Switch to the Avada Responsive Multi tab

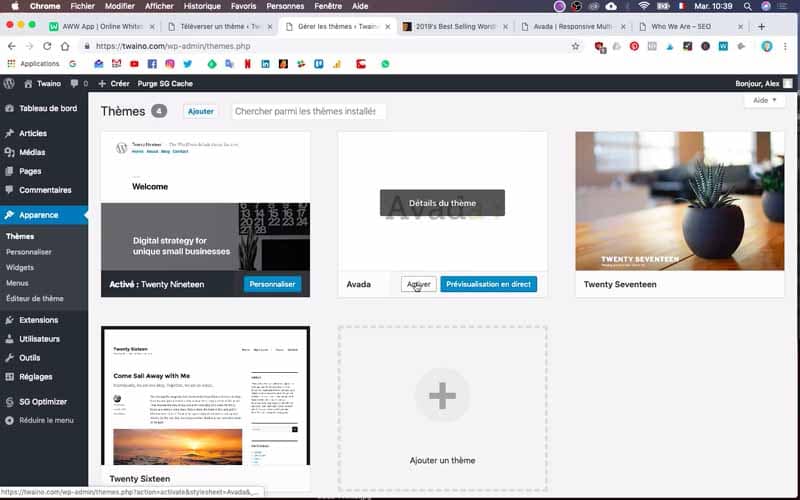click(572, 27)
